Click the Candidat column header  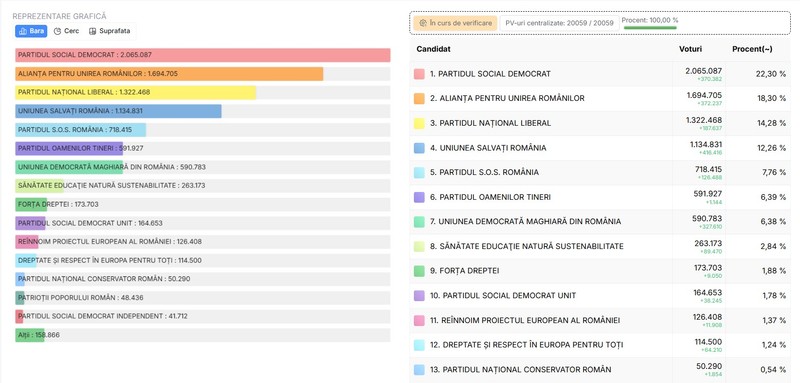pyautogui.click(x=433, y=49)
